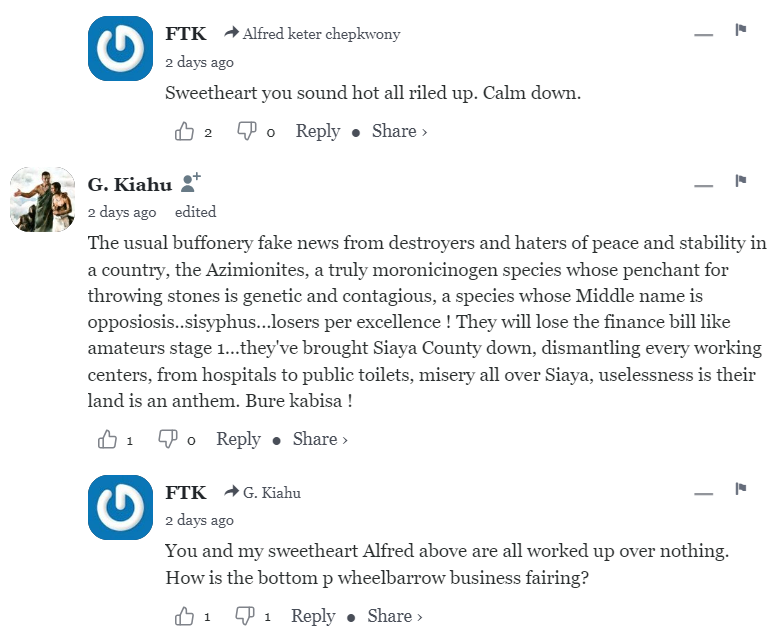The image size is (777, 632).
Task: Upvote FTK's wheelbarrow business reply
Action: pos(185,616)
